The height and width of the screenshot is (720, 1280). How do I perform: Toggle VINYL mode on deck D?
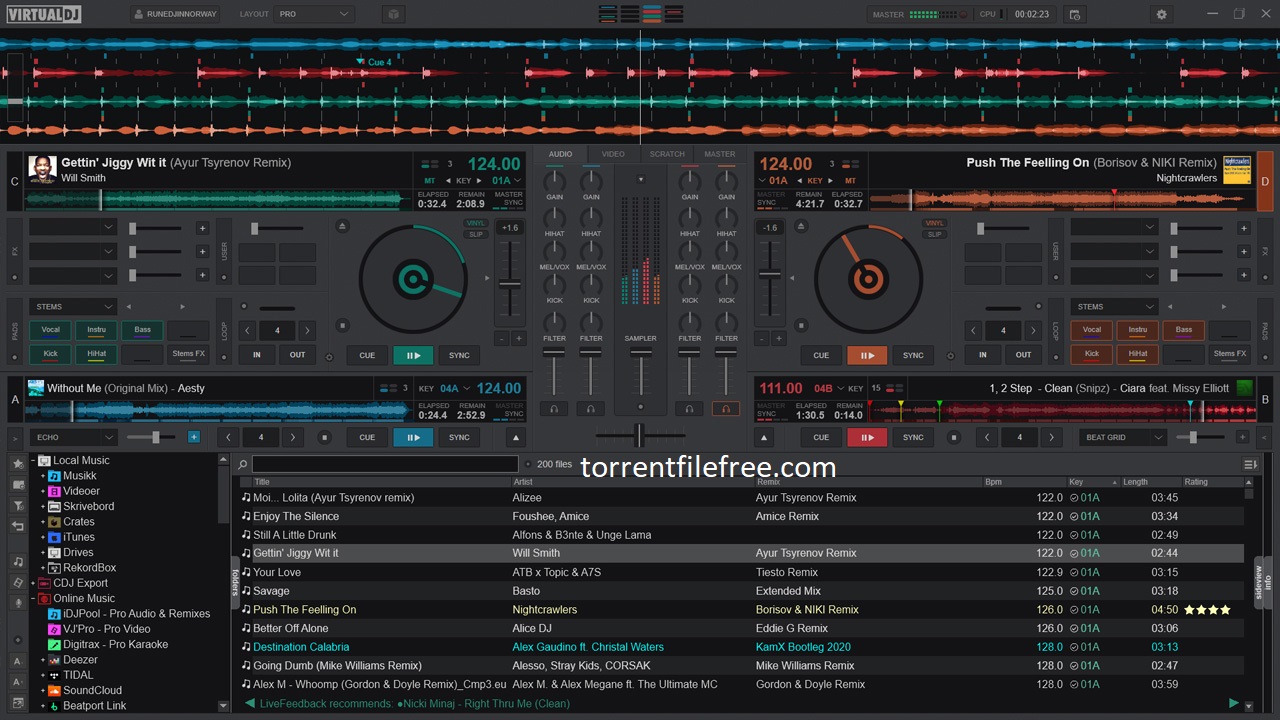click(x=934, y=223)
